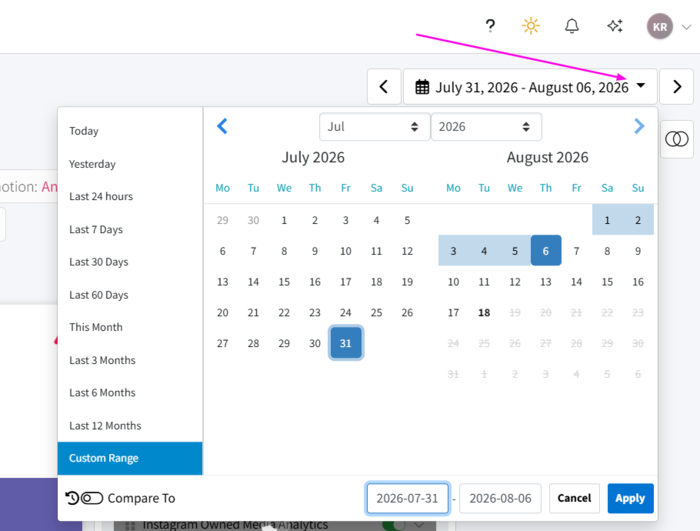Show previous month in calendar
Screen dimensions: 700x531
(222, 126)
